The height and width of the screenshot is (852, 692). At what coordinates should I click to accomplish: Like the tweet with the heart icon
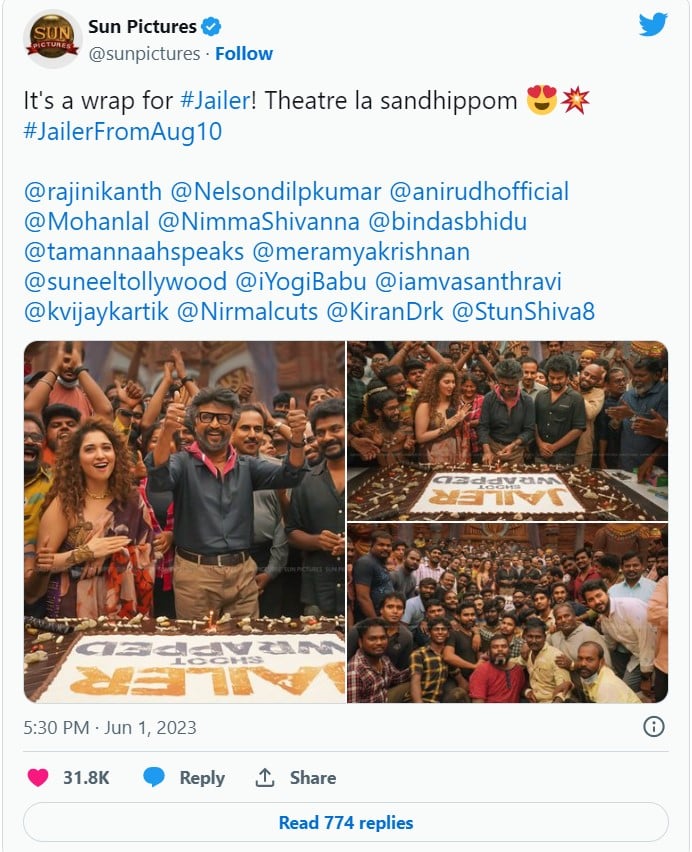(38, 777)
